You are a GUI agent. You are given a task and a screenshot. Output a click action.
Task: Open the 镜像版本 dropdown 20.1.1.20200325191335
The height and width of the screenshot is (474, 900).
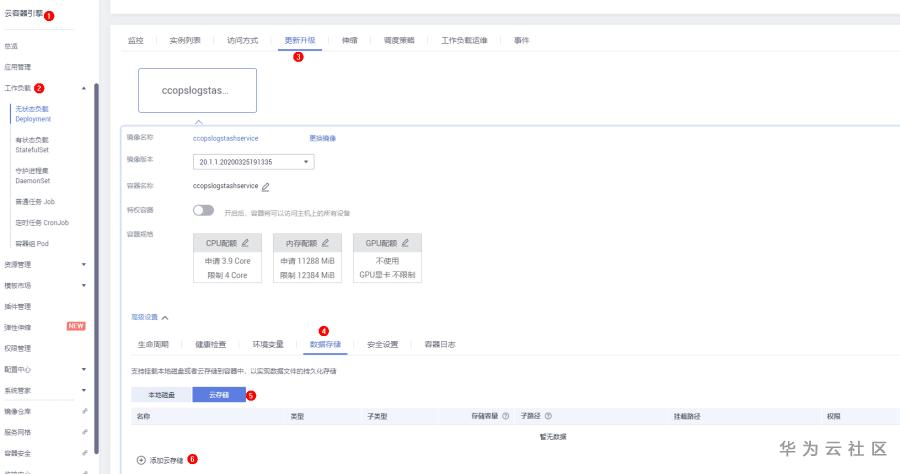pyautogui.click(x=253, y=162)
